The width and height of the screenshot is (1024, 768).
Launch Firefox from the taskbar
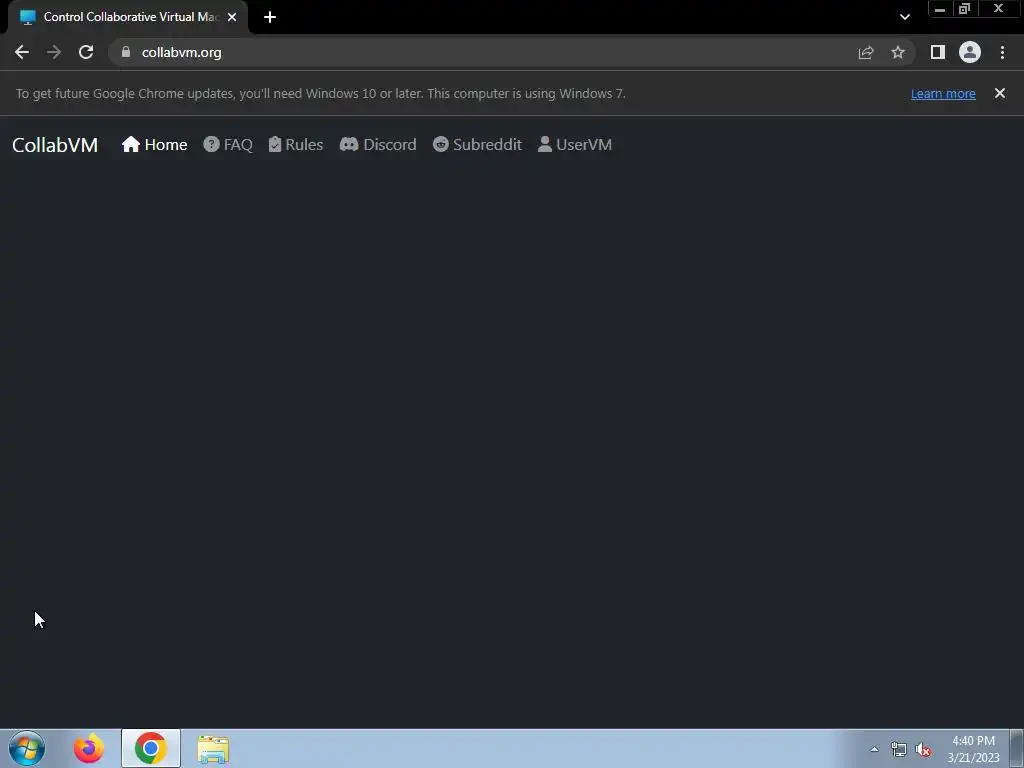[89, 748]
